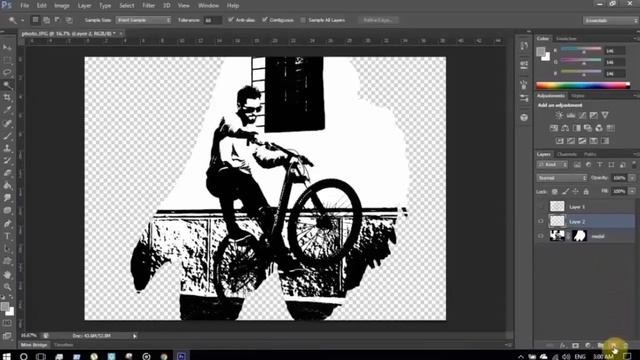Viewport: 640px width, 360px height.
Task: Switch to the Paths tab
Action: [x=590, y=154]
